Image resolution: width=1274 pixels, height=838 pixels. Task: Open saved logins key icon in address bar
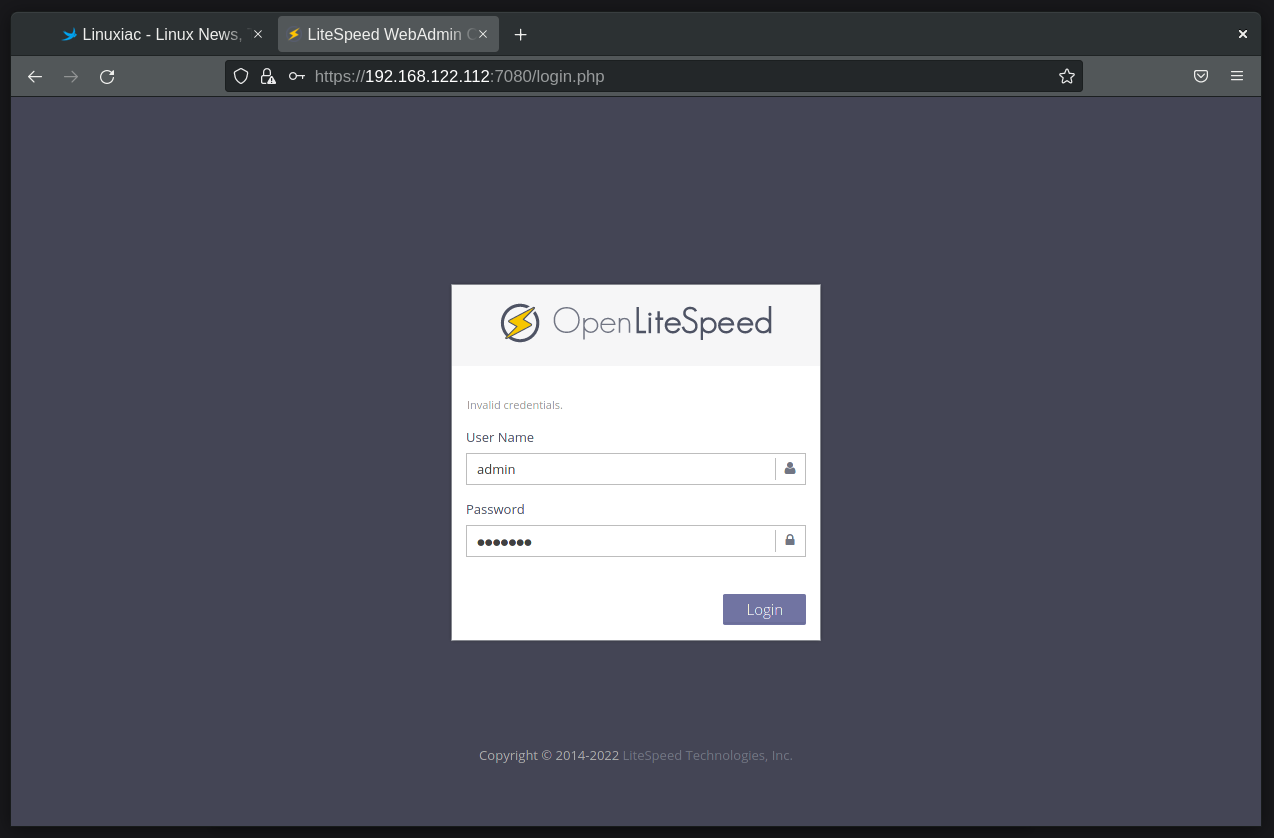297,76
